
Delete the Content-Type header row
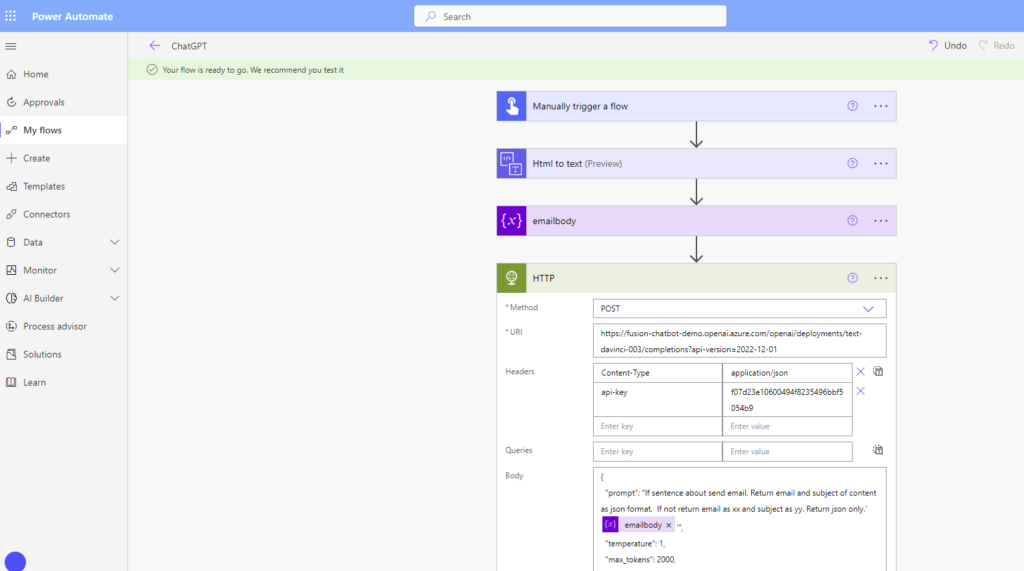point(861,372)
